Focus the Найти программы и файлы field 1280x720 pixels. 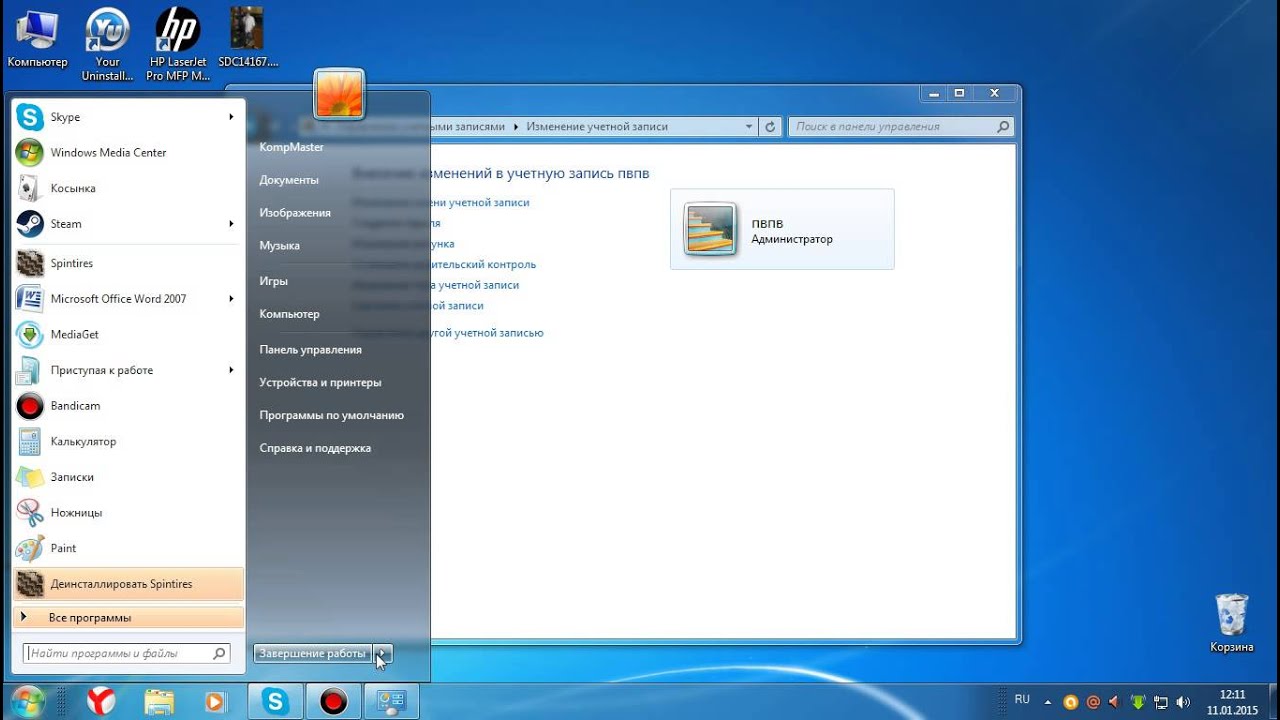pos(127,653)
